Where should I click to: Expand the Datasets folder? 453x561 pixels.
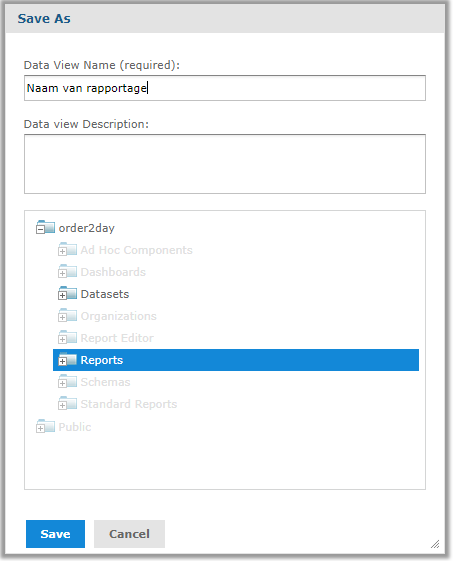[x=62, y=296]
